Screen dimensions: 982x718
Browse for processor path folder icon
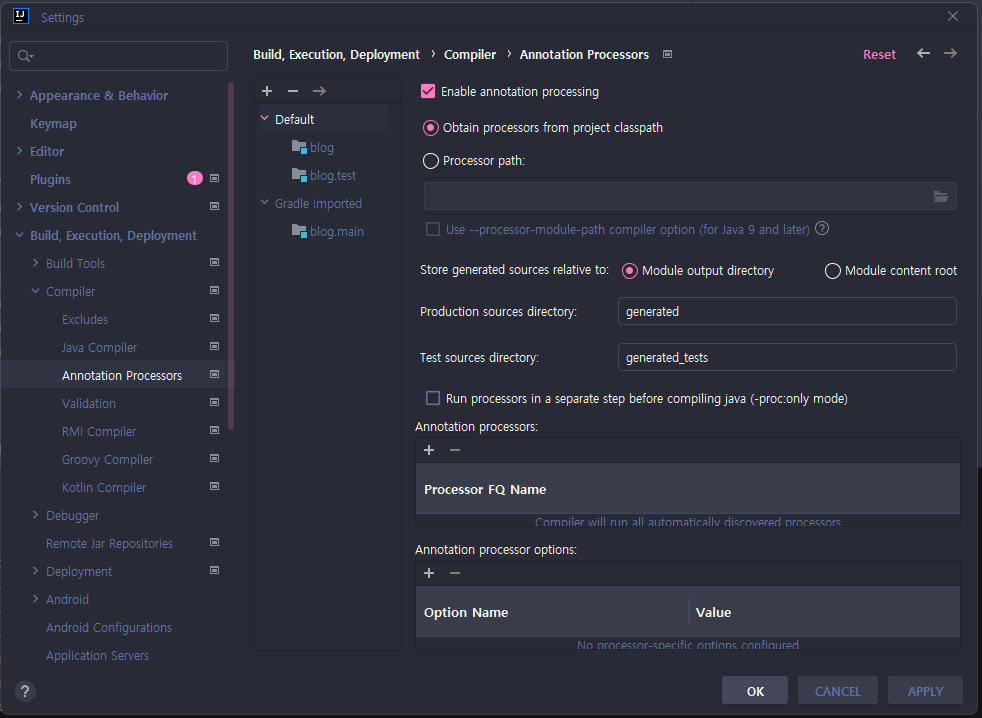tap(941, 197)
